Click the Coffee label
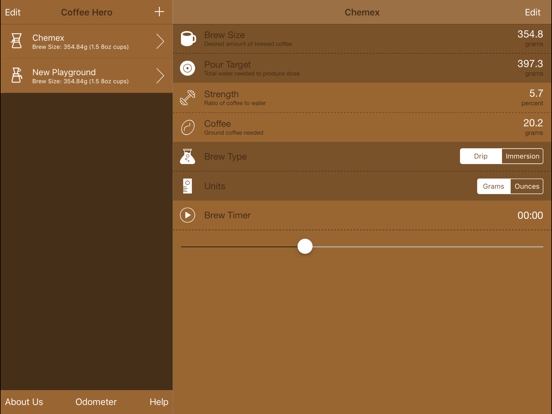Image resolution: width=552 pixels, height=414 pixels. tap(218, 124)
